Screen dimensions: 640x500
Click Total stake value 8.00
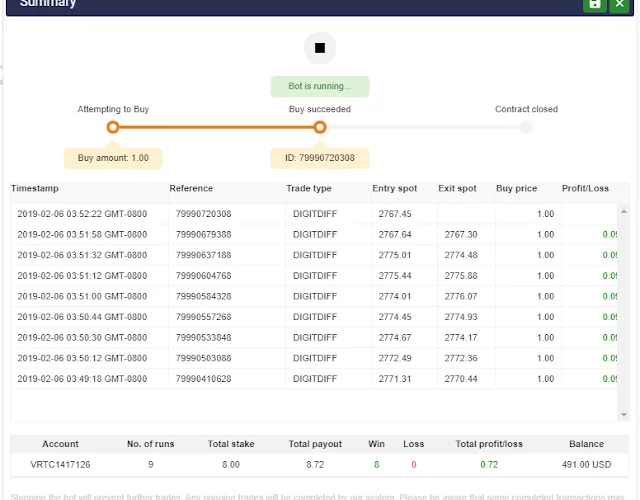click(x=231, y=464)
